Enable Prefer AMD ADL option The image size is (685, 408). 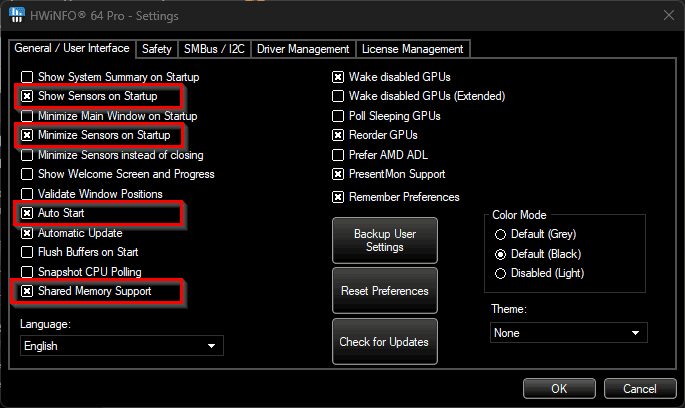(x=338, y=155)
